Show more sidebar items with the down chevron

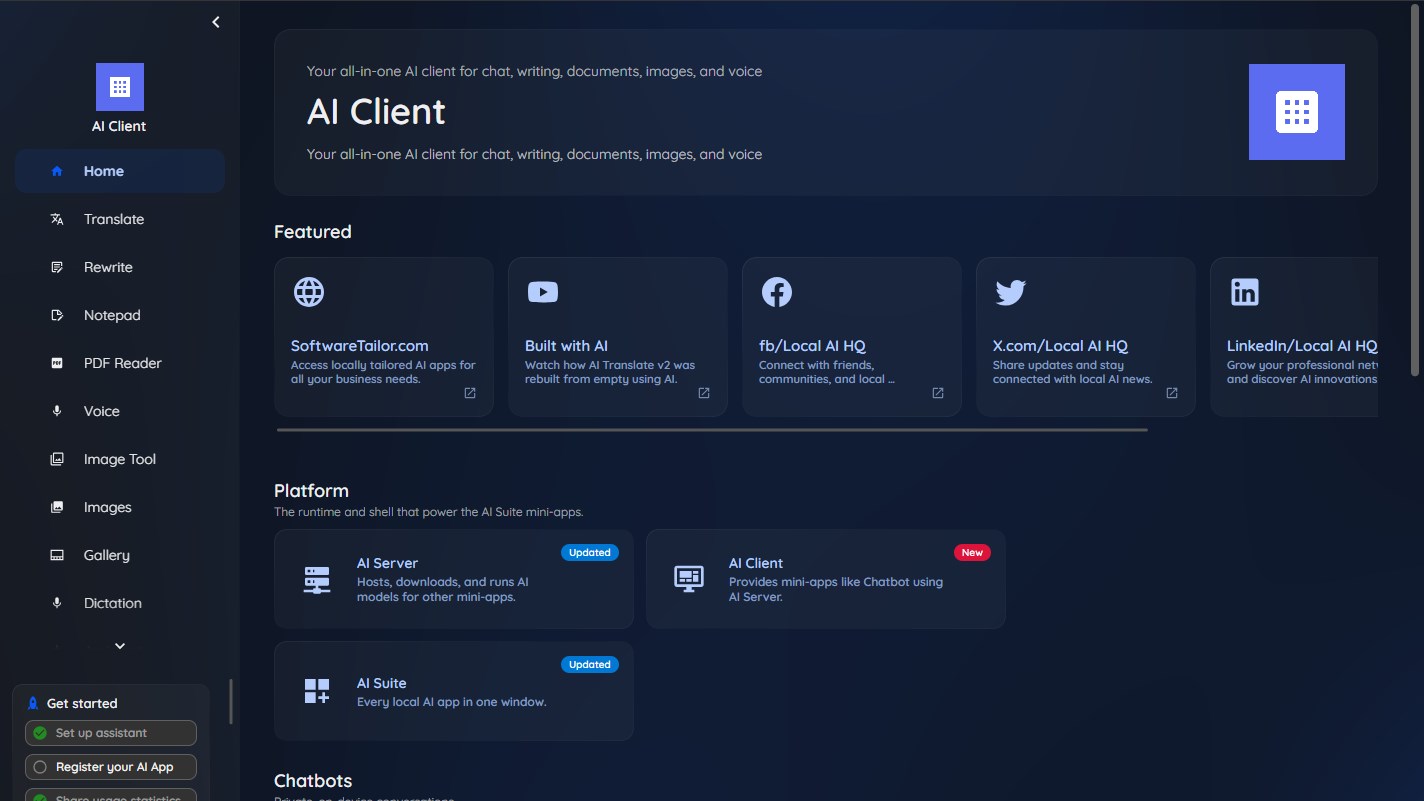click(x=120, y=646)
